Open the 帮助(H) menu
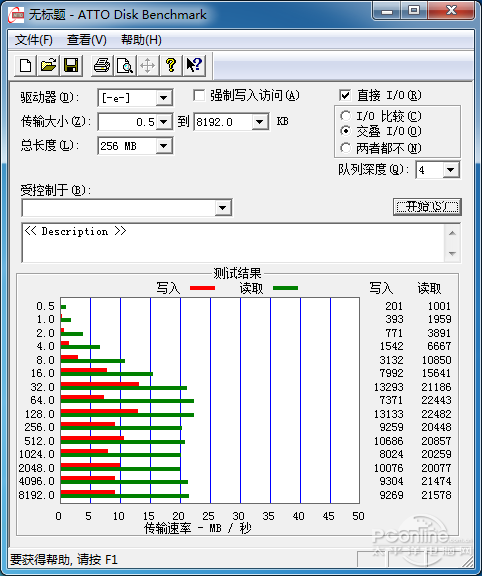 point(141,40)
